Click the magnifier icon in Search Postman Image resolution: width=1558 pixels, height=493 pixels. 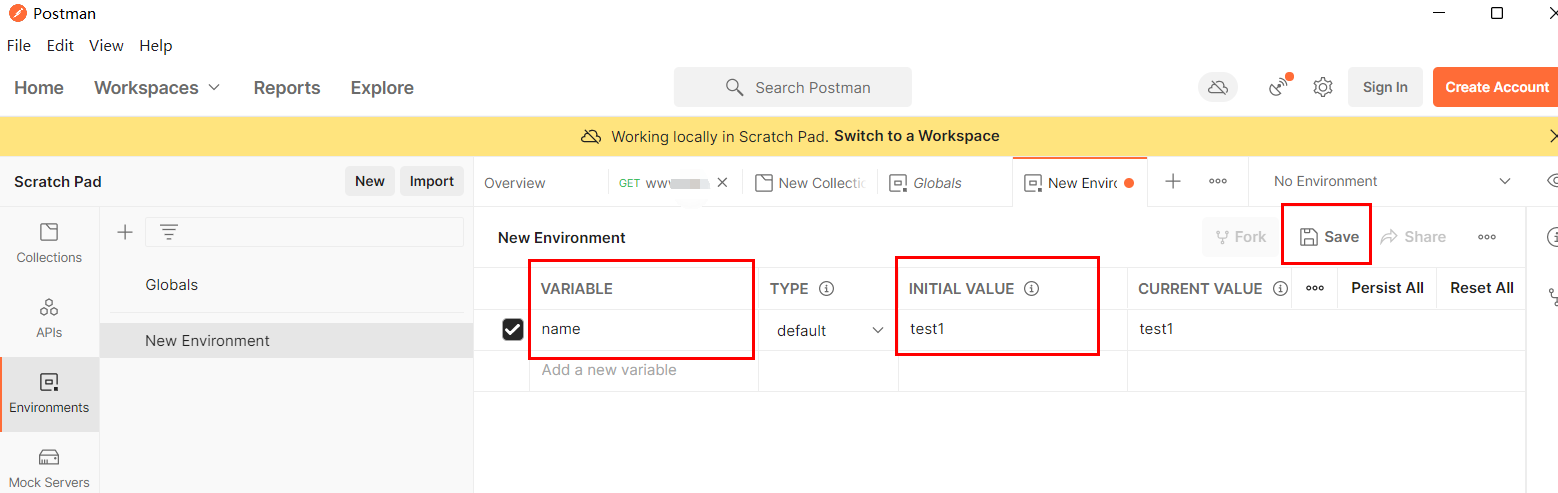734,87
